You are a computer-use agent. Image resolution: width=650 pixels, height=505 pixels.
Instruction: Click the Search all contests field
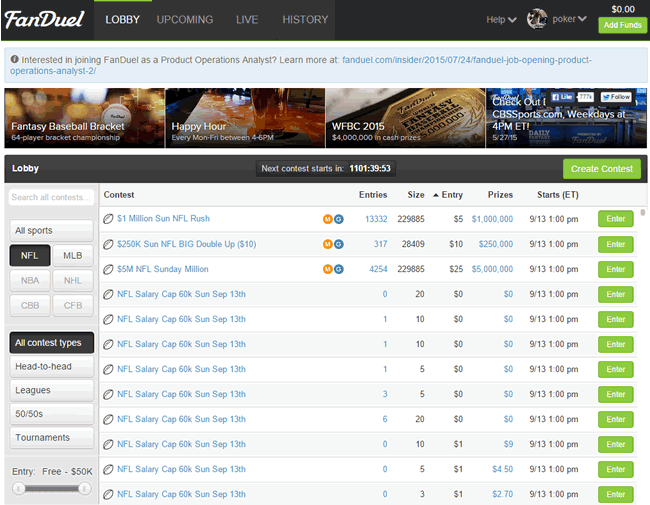coord(51,197)
